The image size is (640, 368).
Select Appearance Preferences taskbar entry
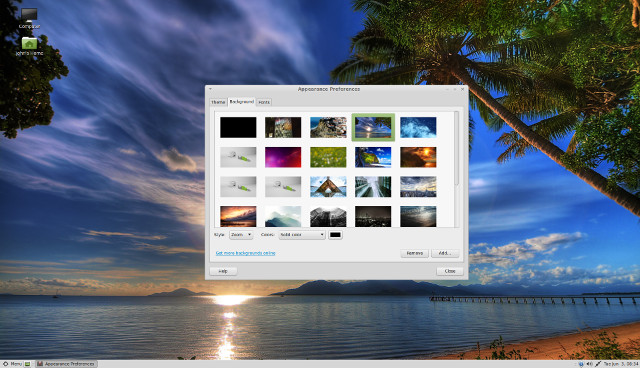pos(66,364)
